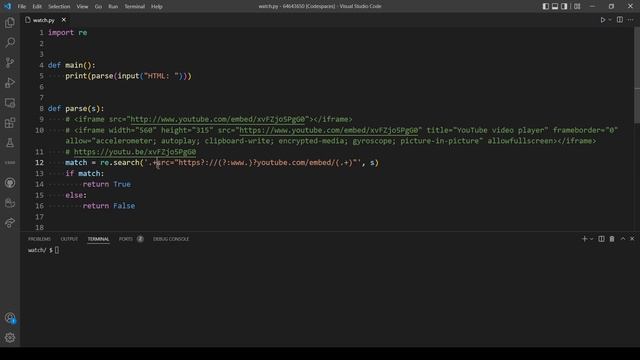Create a new terminal with plus icon
Screen dimensions: 640x360
[x=584, y=239]
